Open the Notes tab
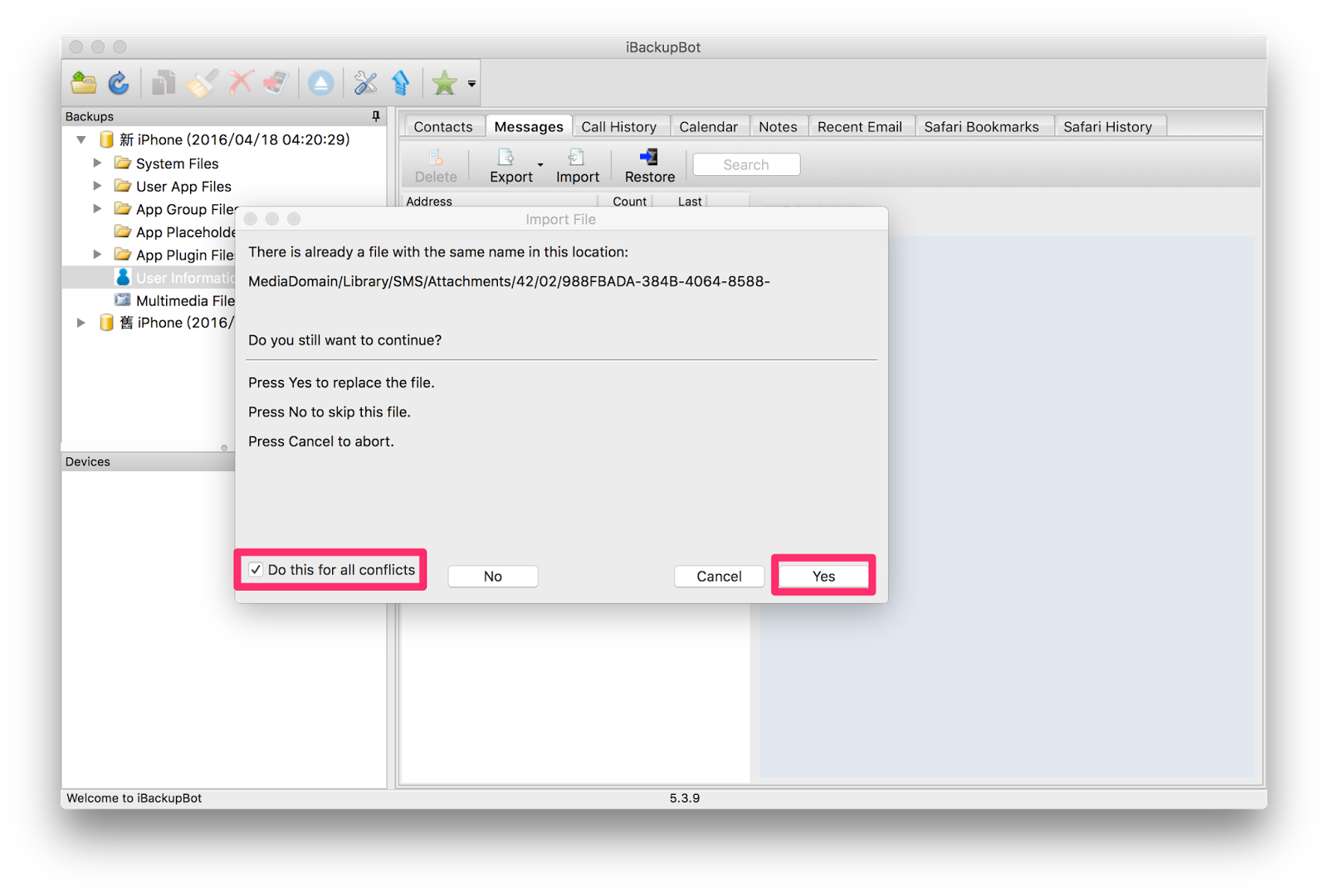This screenshot has width=1328, height=896. coord(778,126)
